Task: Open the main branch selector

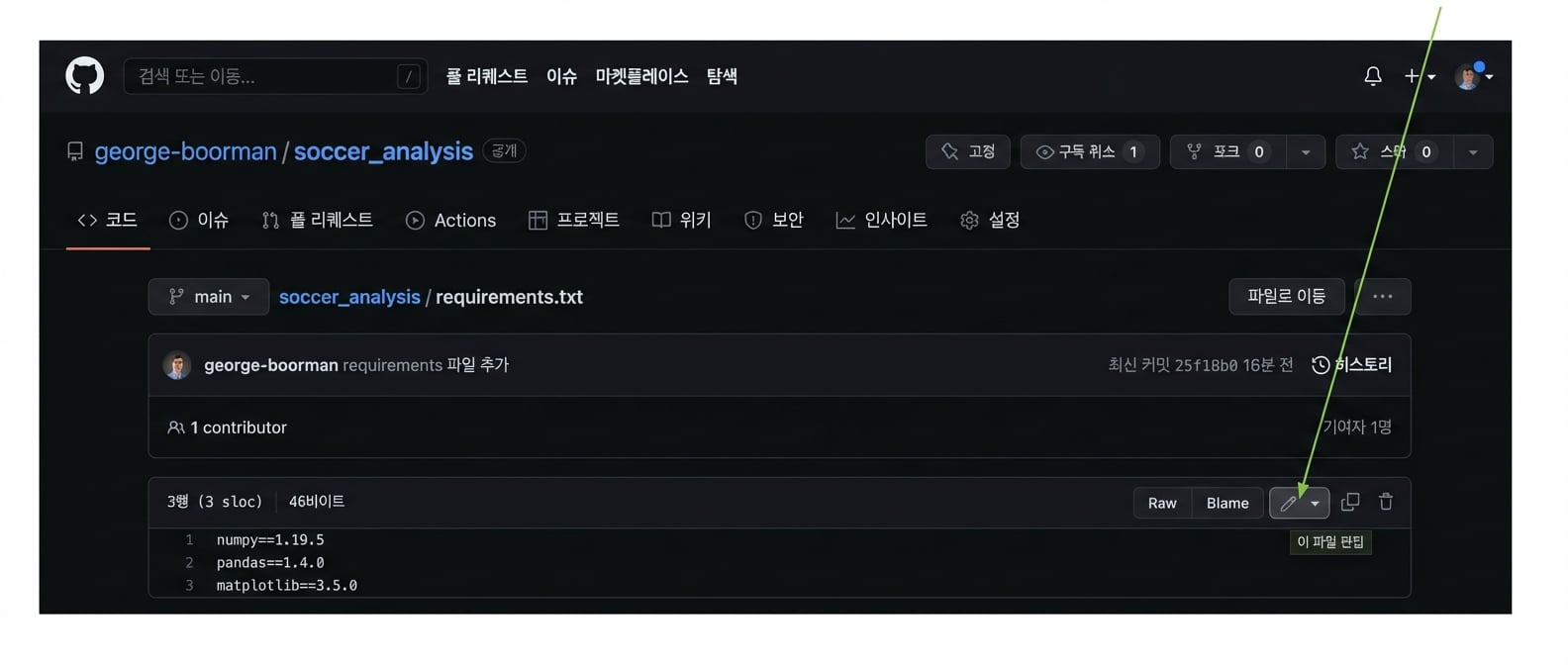Action: click(x=209, y=297)
